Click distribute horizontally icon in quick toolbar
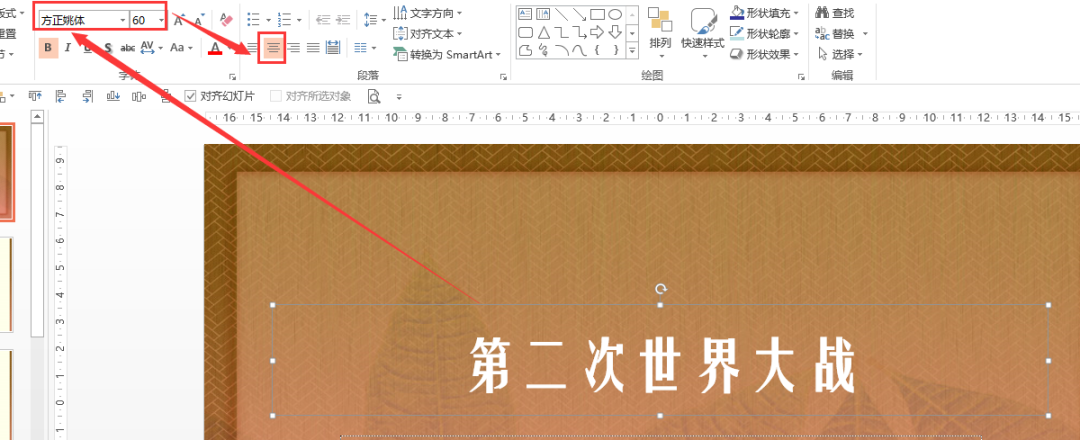Screen dimensions: 1080x440 [x=139, y=96]
